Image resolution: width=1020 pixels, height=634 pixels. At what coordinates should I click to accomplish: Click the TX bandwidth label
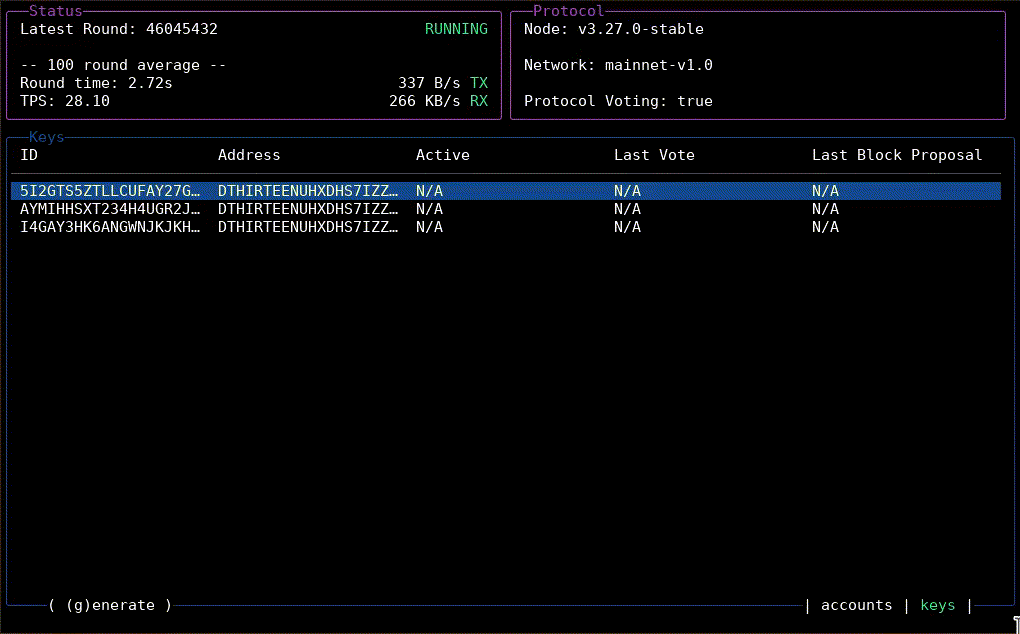pos(479,83)
